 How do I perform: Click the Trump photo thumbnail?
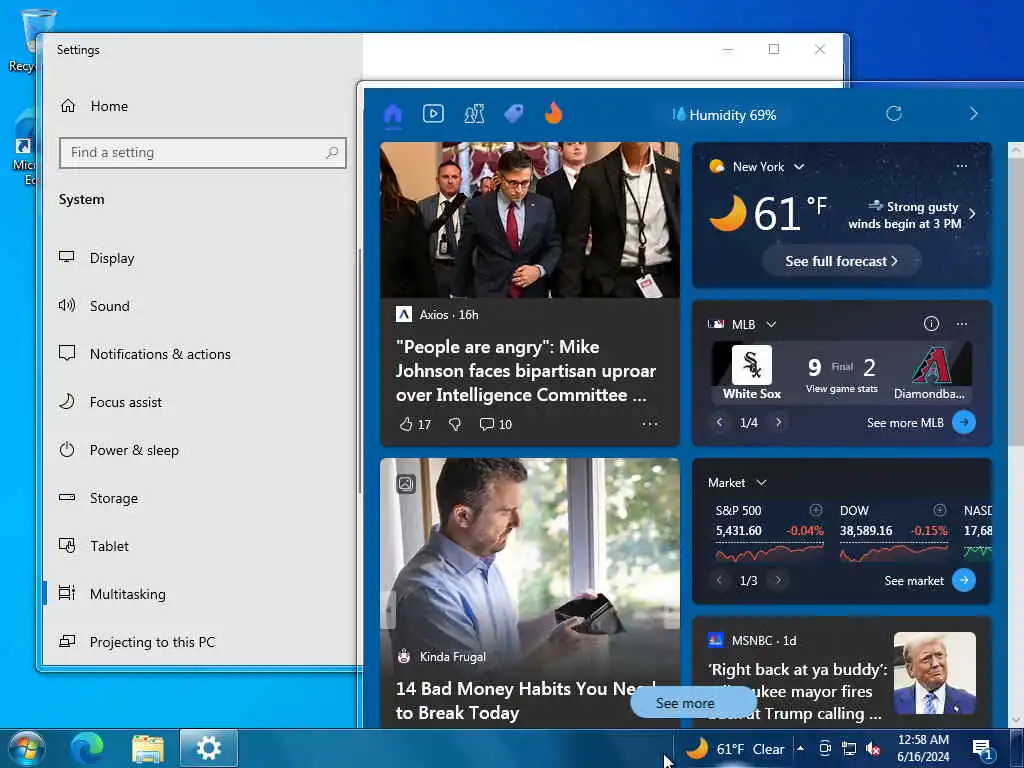(x=935, y=673)
